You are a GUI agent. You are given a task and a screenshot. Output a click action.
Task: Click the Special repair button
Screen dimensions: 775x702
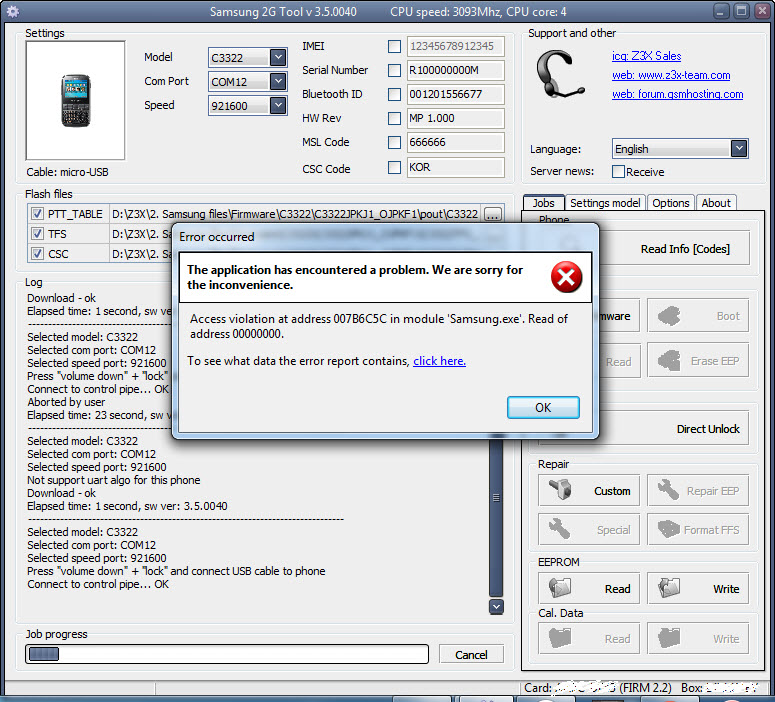pos(589,529)
